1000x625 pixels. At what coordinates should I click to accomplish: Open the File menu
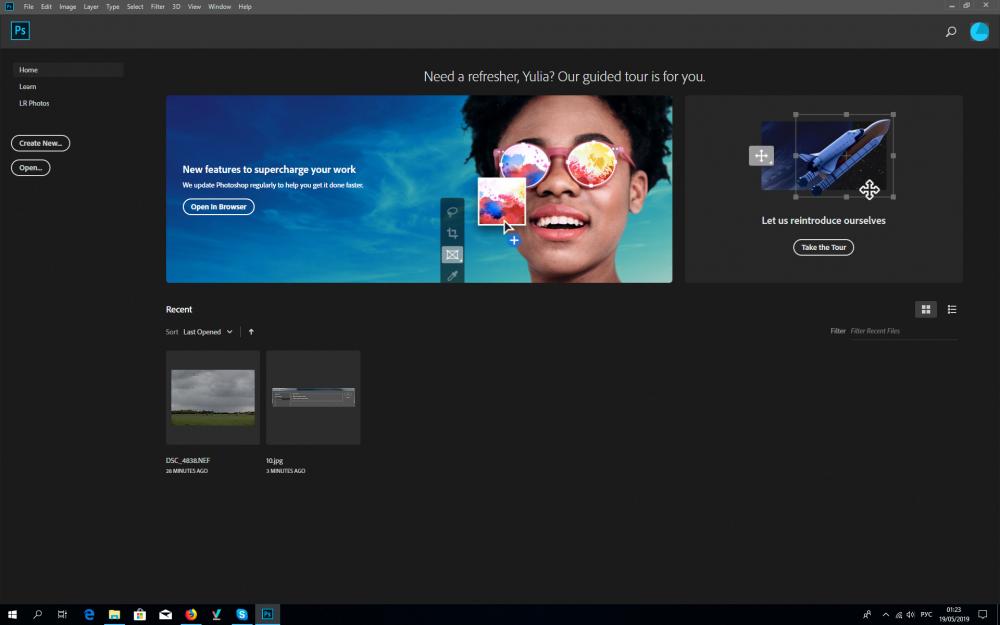29,6
